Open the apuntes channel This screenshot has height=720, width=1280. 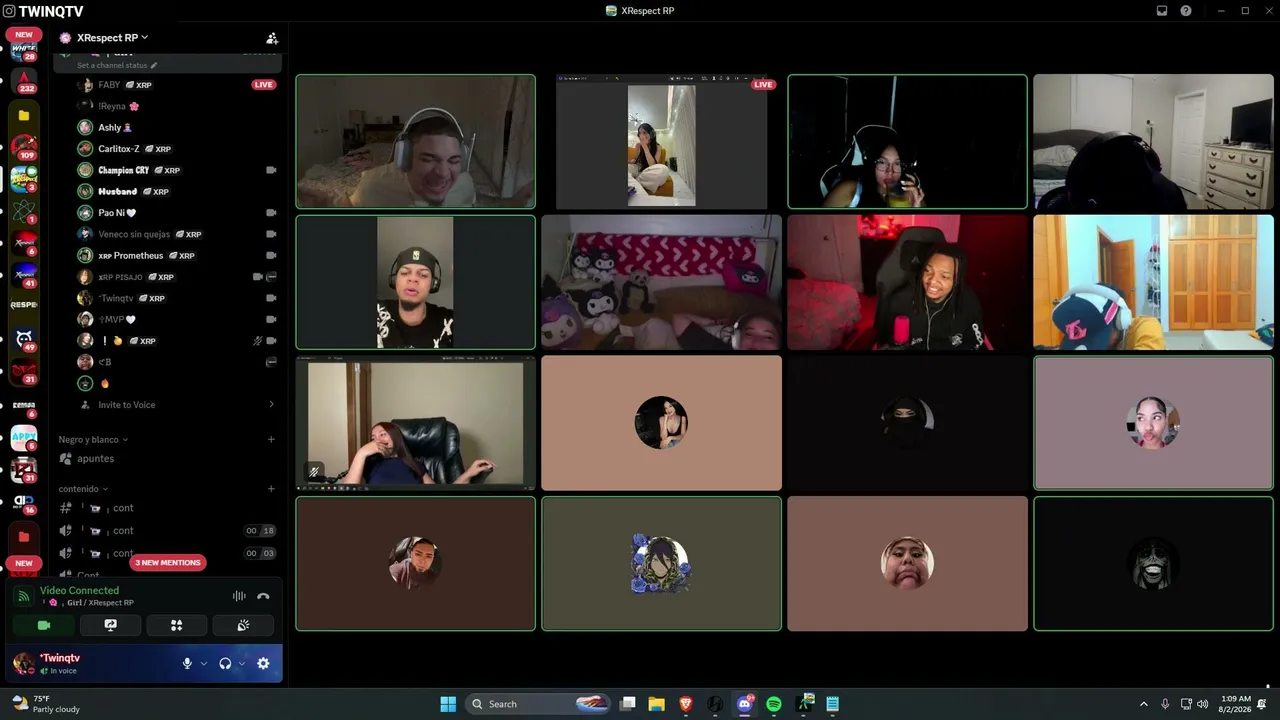pyautogui.click(x=168, y=459)
